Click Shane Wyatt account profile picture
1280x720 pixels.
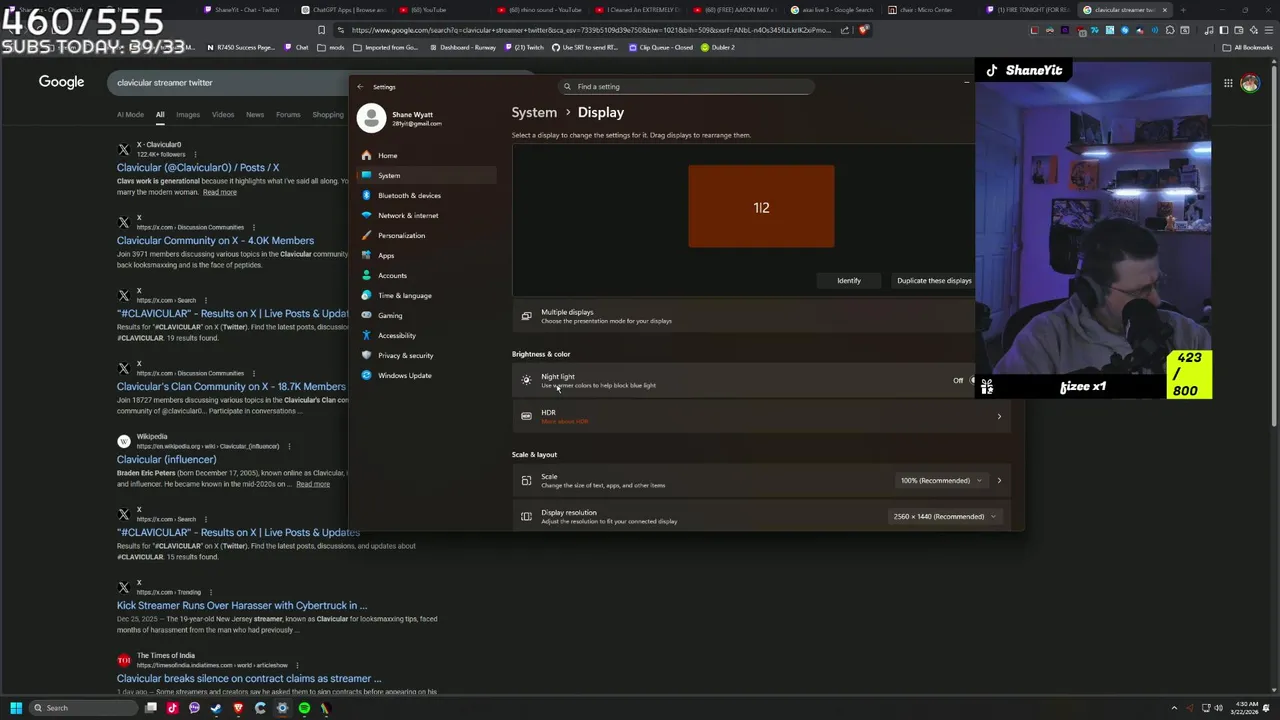coord(371,118)
